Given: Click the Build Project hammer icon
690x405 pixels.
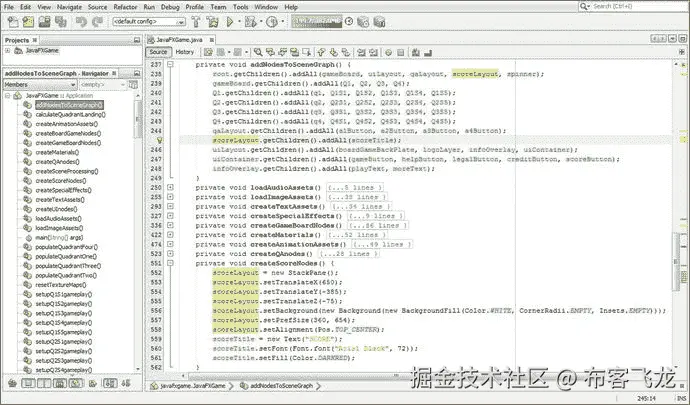Looking at the screenshot, I should pyautogui.click(x=196, y=22).
